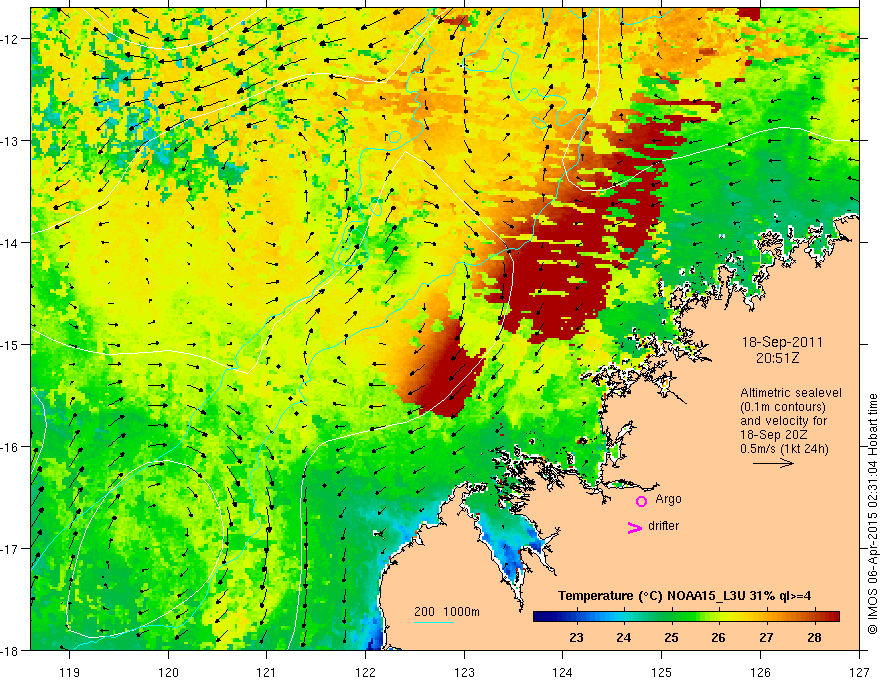Click the 'and velocity for' caption line
This screenshot has width=880, height=680.
783,421
